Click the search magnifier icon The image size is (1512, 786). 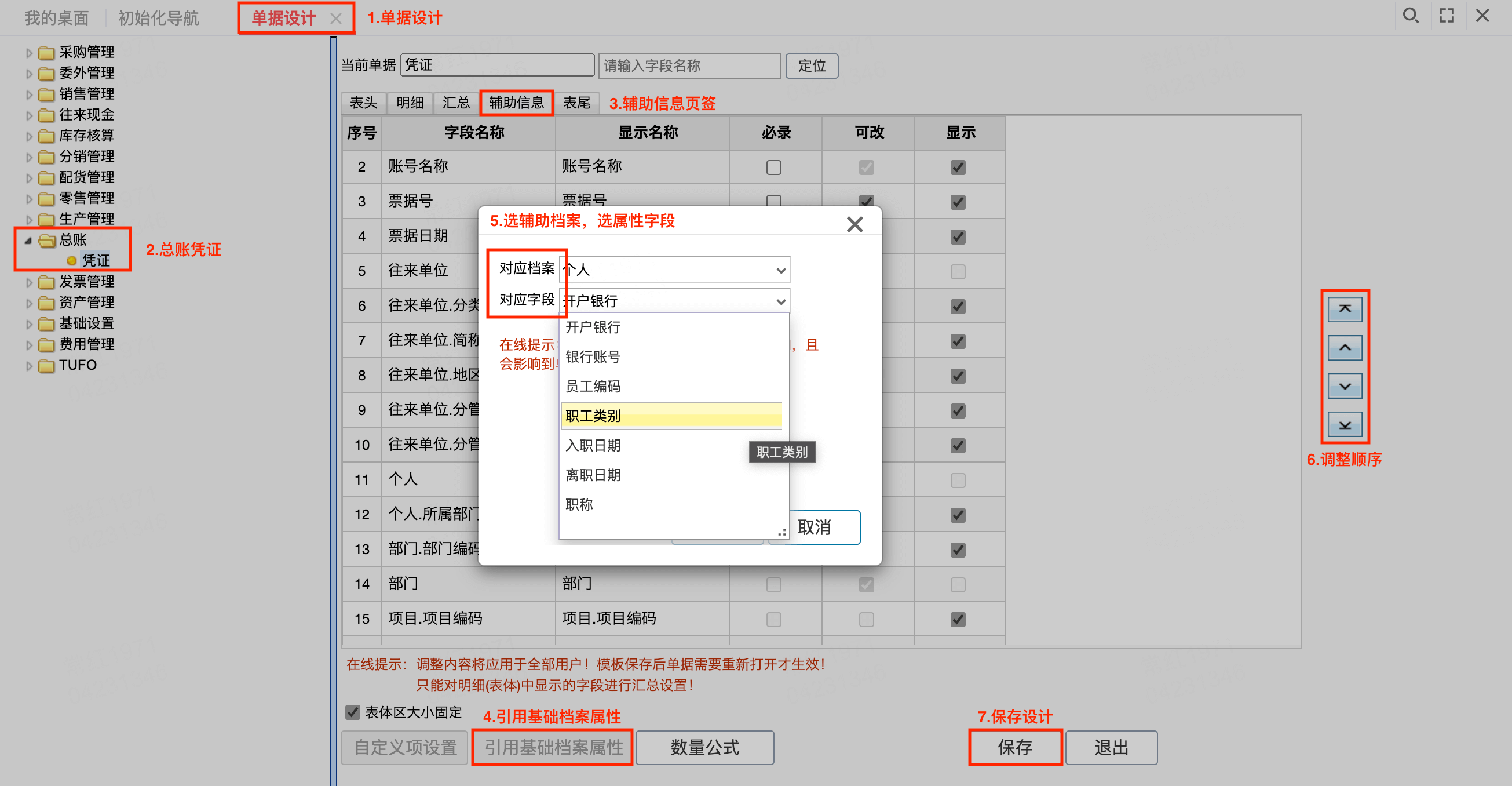(1410, 16)
